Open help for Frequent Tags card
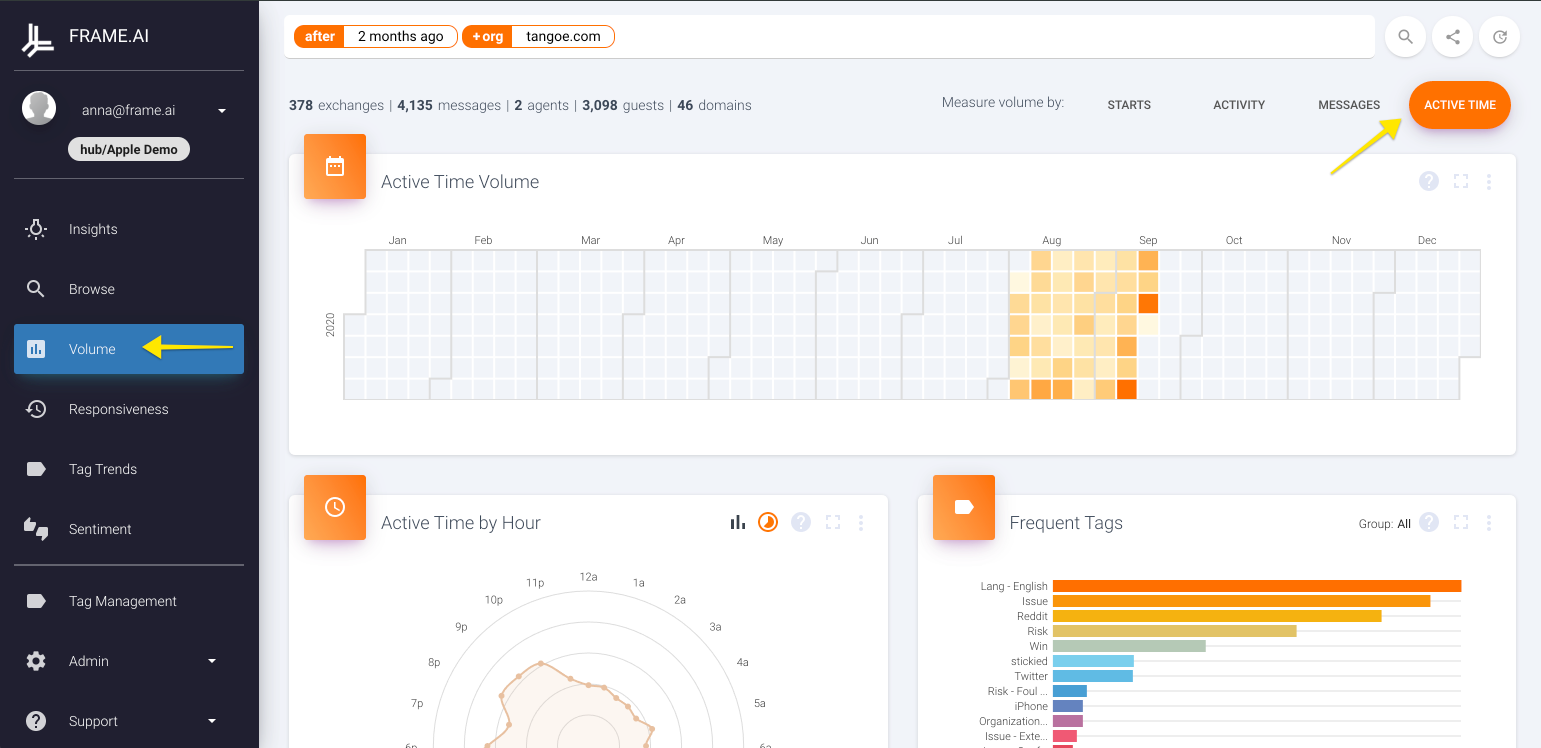Screen dimensions: 1541x748 click(1429, 522)
